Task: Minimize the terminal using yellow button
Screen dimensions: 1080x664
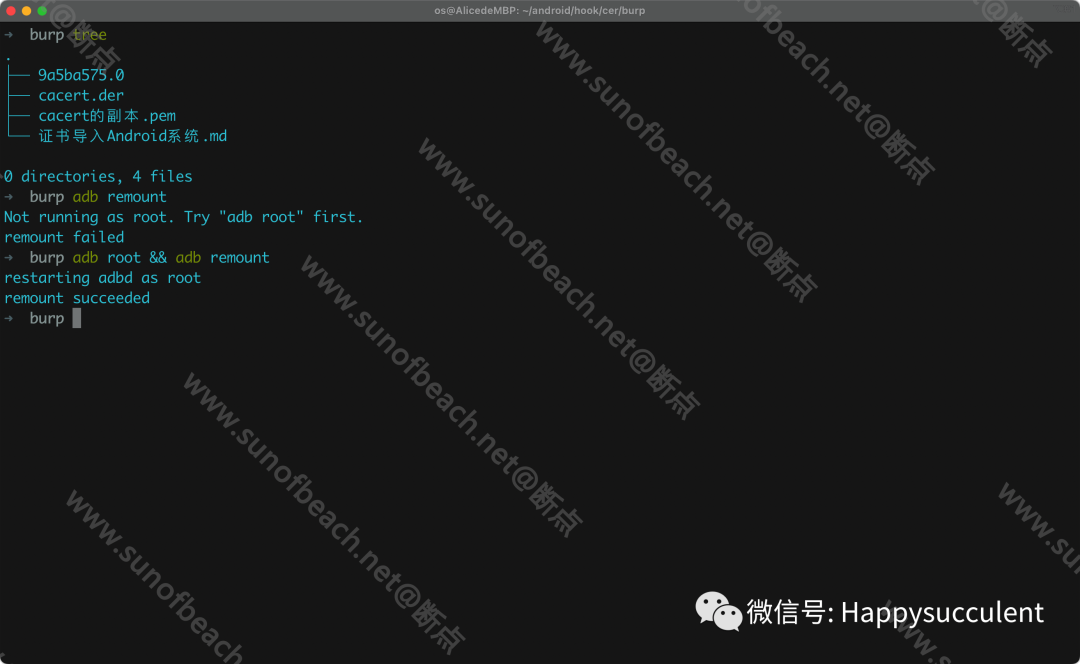Action: [x=26, y=10]
